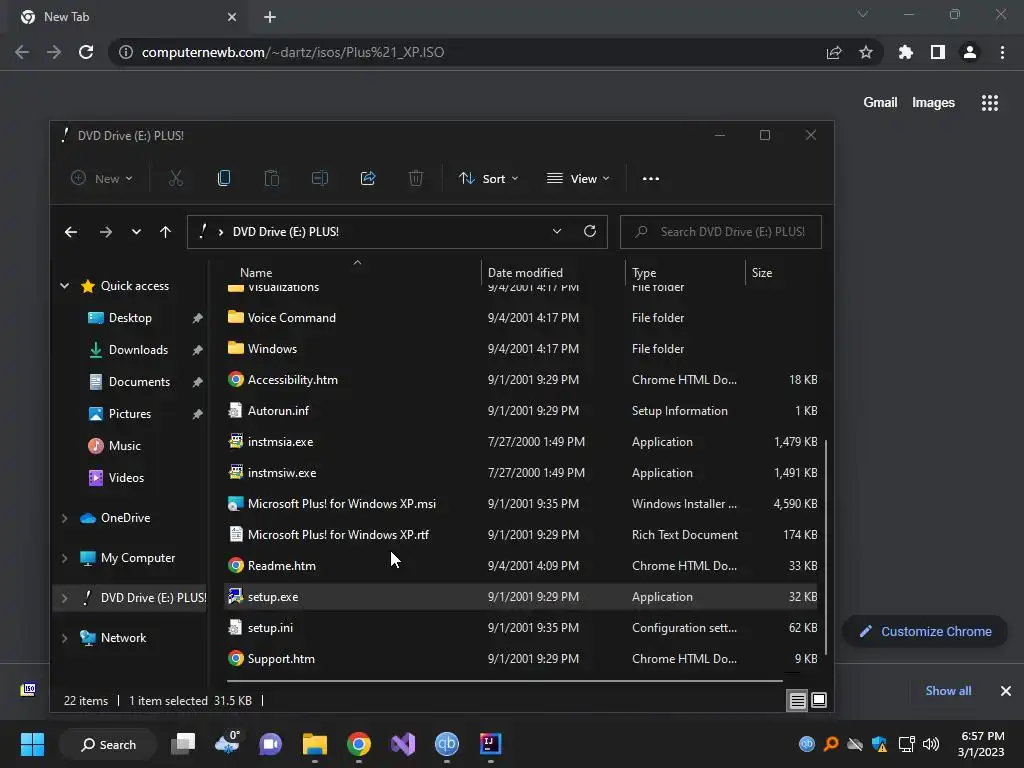Open qBittorrent from taskbar
The height and width of the screenshot is (768, 1024).
[x=447, y=744]
